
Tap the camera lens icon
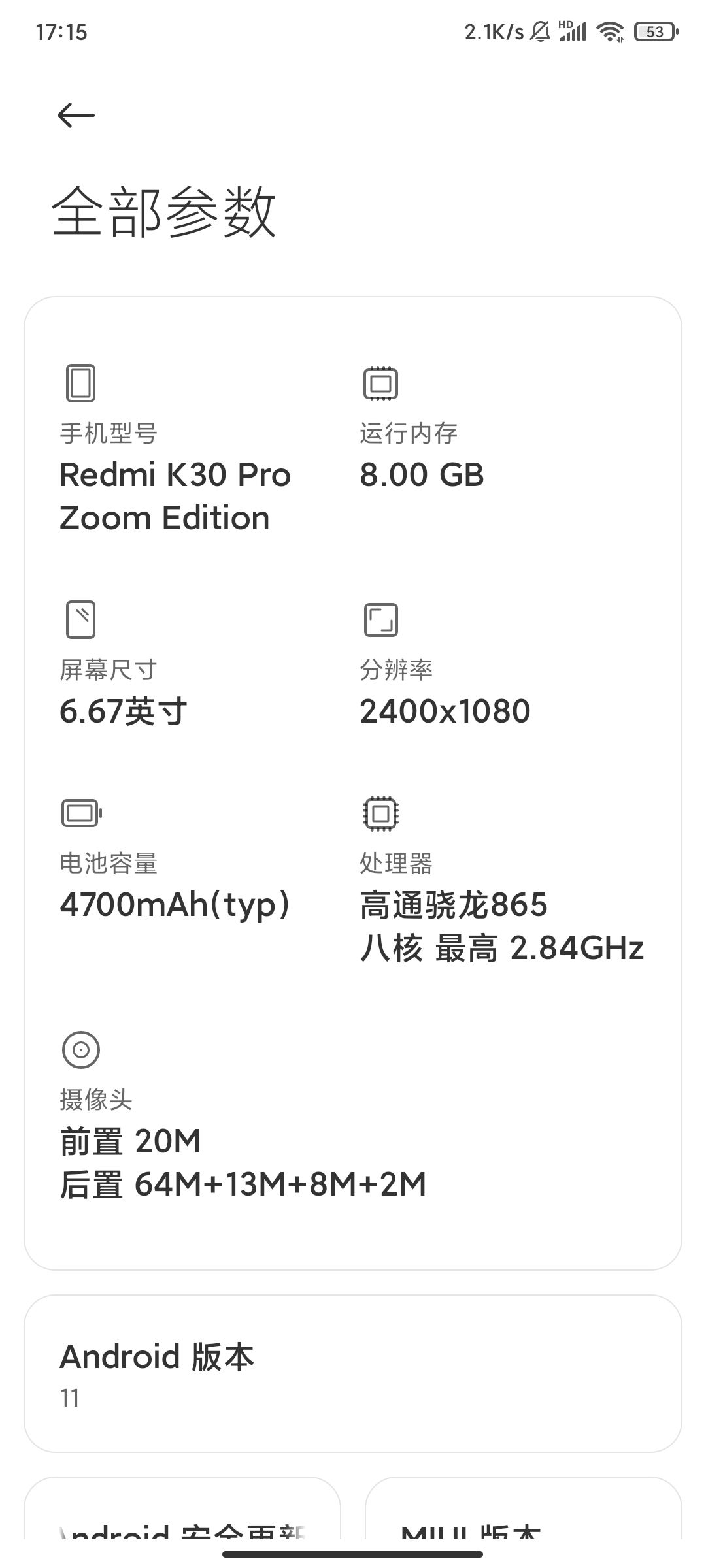coord(80,1050)
